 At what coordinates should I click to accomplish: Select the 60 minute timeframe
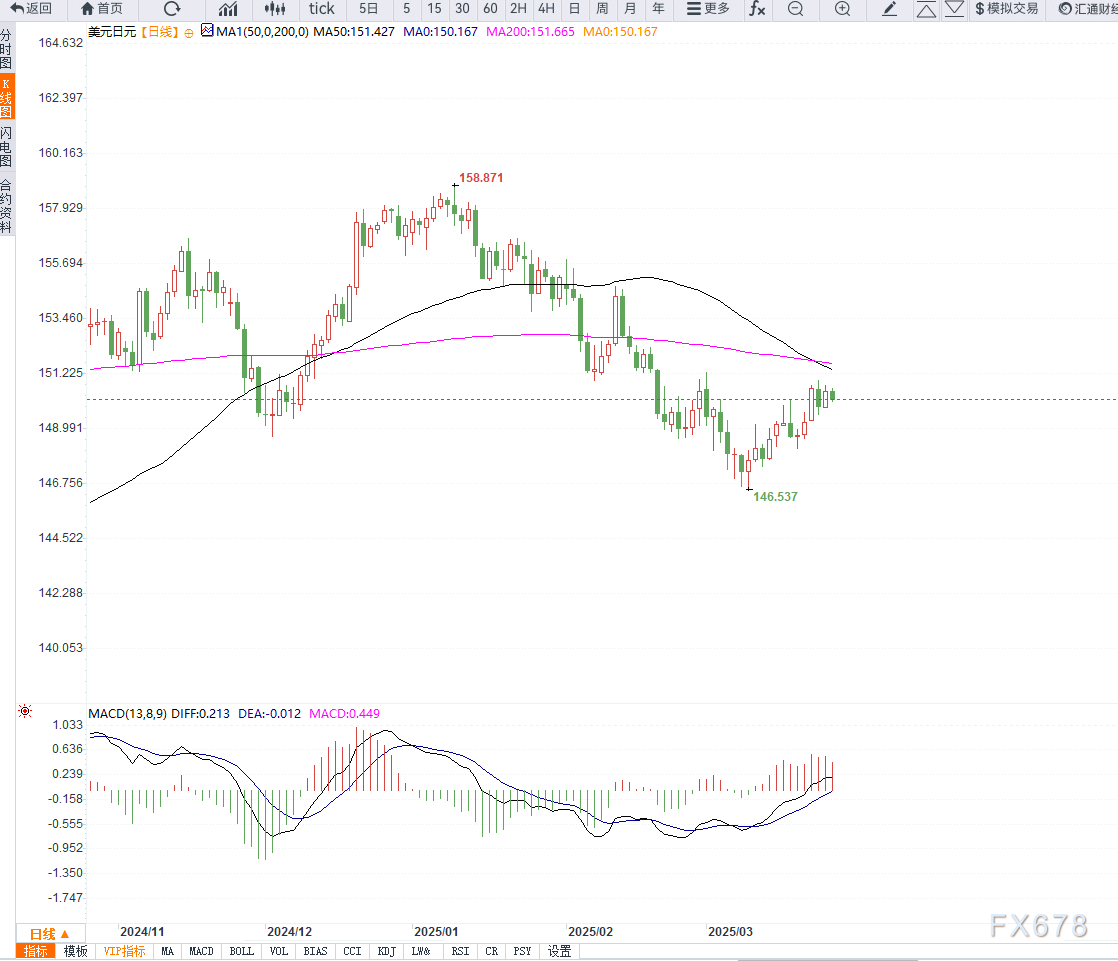coord(490,9)
